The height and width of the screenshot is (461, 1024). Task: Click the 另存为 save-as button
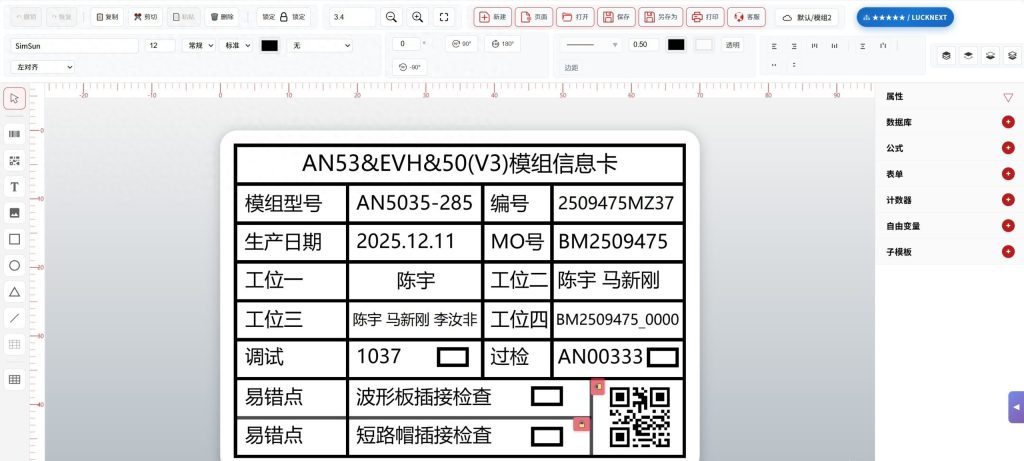coord(660,17)
